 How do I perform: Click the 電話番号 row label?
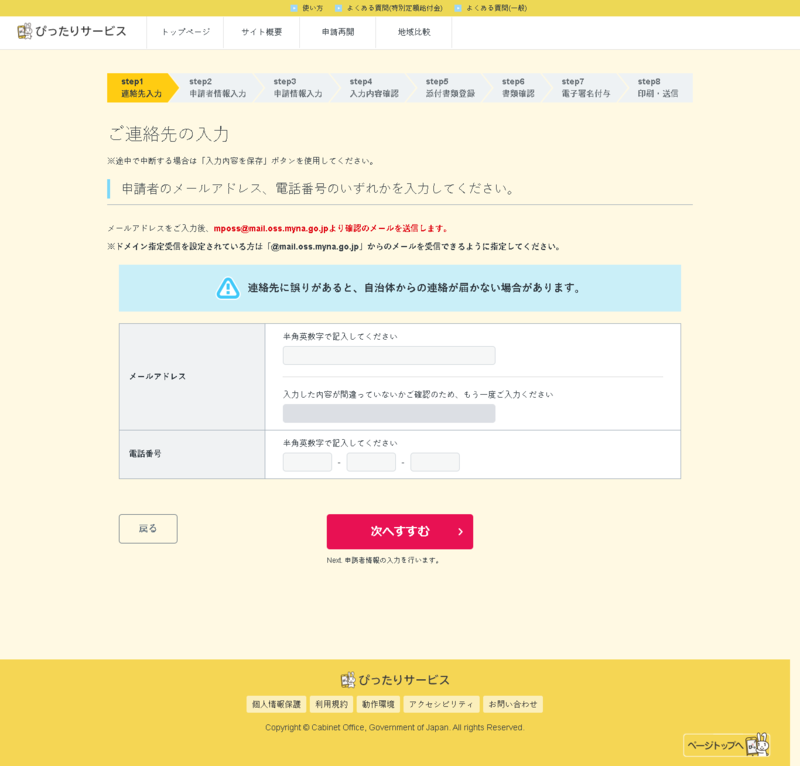pos(145,454)
